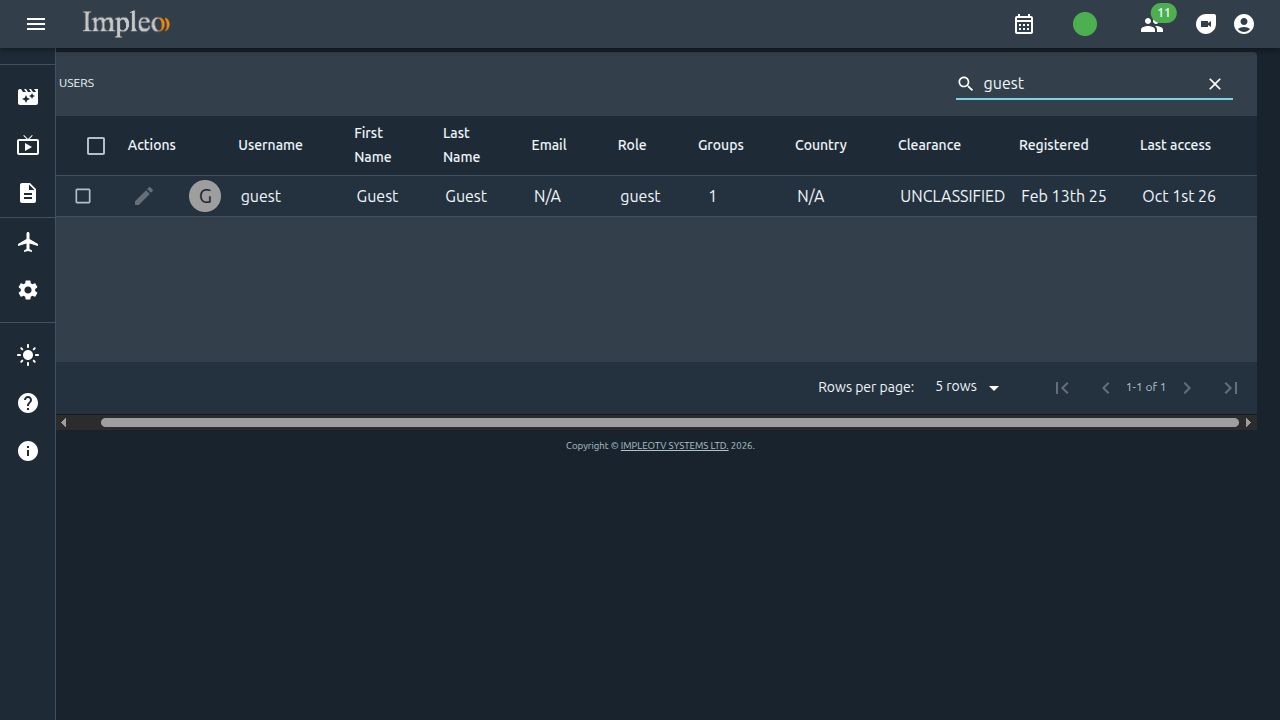Sort by Role column header
Image resolution: width=1280 pixels, height=720 pixels.
(x=632, y=145)
